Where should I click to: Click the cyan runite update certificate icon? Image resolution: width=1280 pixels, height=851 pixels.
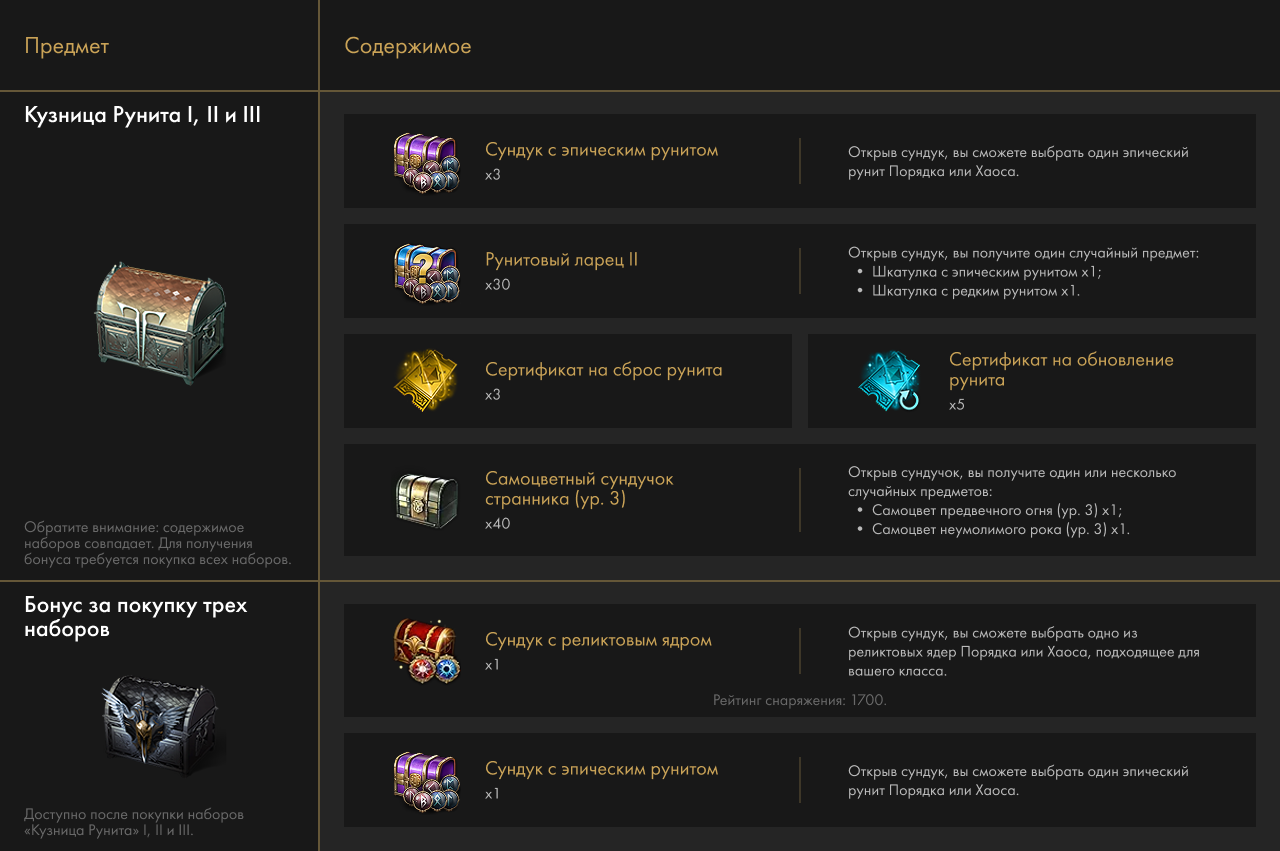pyautogui.click(x=890, y=381)
